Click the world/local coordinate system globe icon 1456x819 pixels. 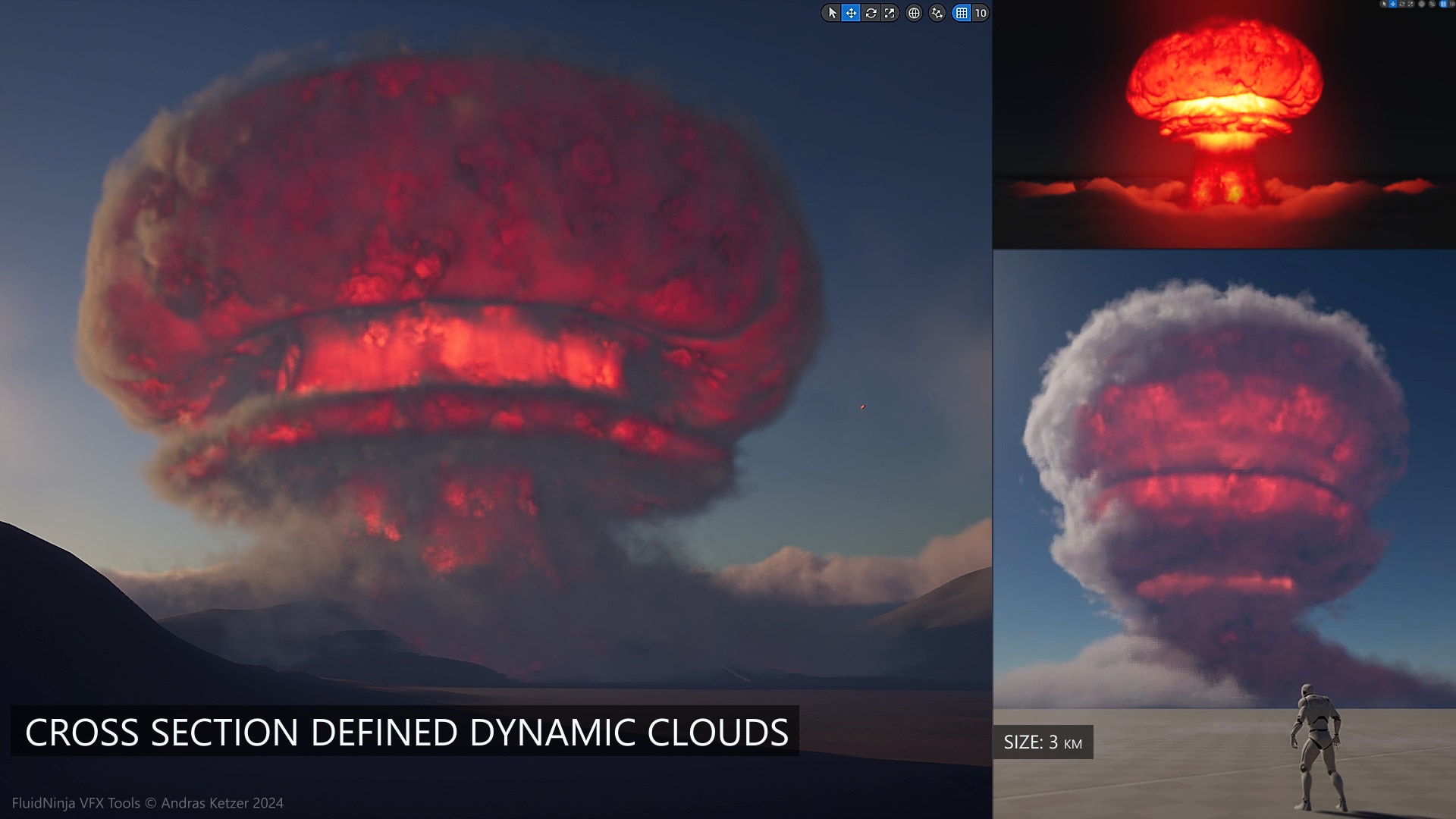tap(912, 13)
